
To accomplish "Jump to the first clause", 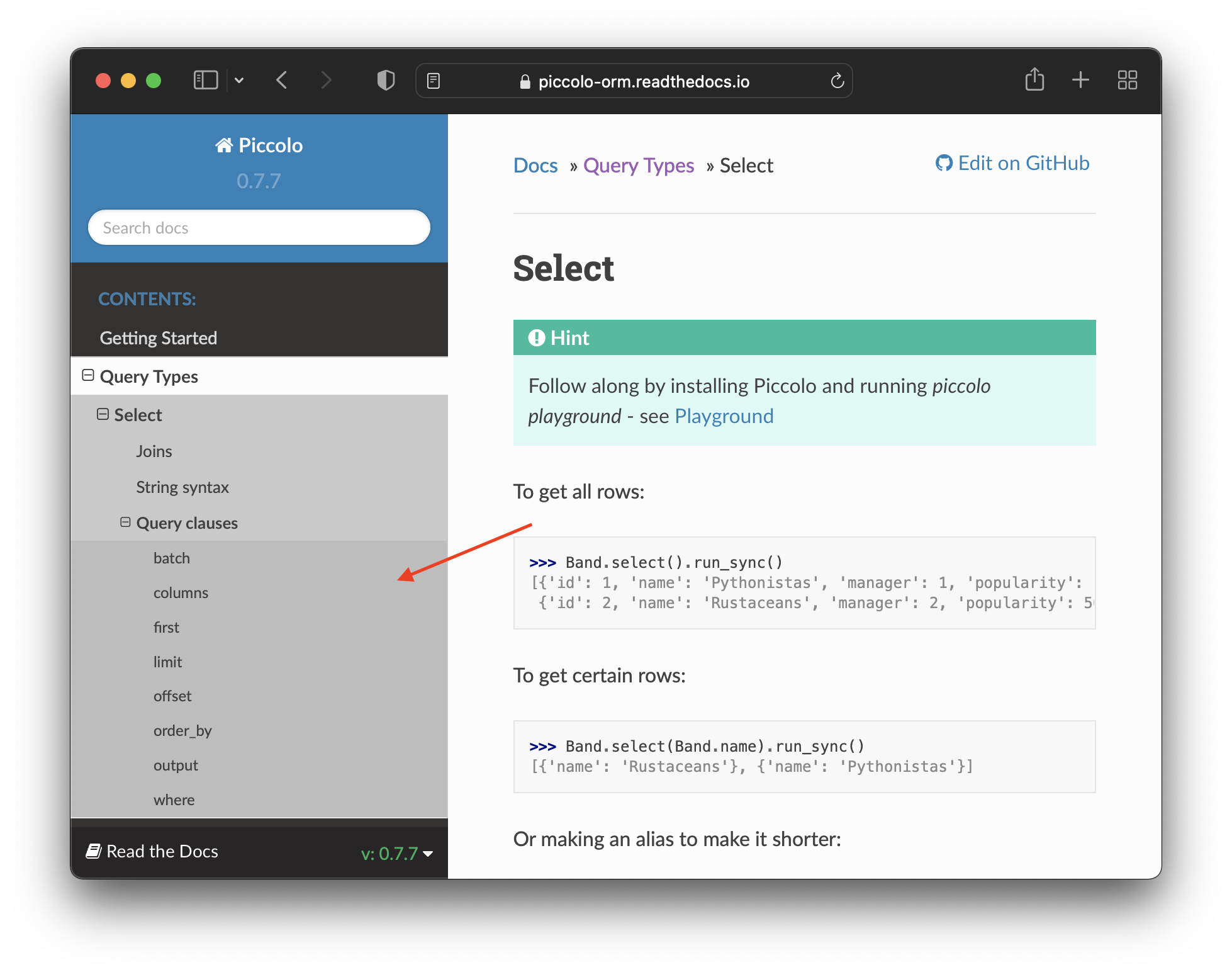I will tap(166, 628).
